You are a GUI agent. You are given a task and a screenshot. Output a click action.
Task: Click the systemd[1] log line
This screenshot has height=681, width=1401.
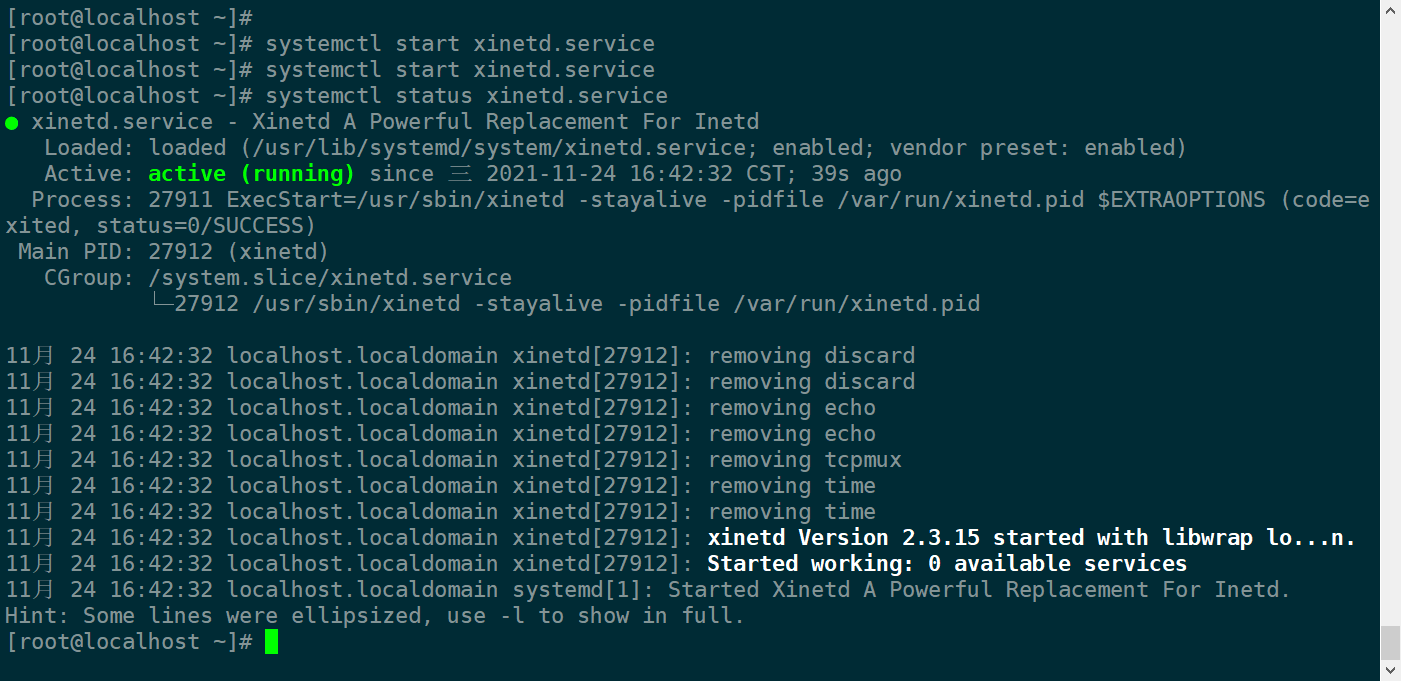pos(648,590)
